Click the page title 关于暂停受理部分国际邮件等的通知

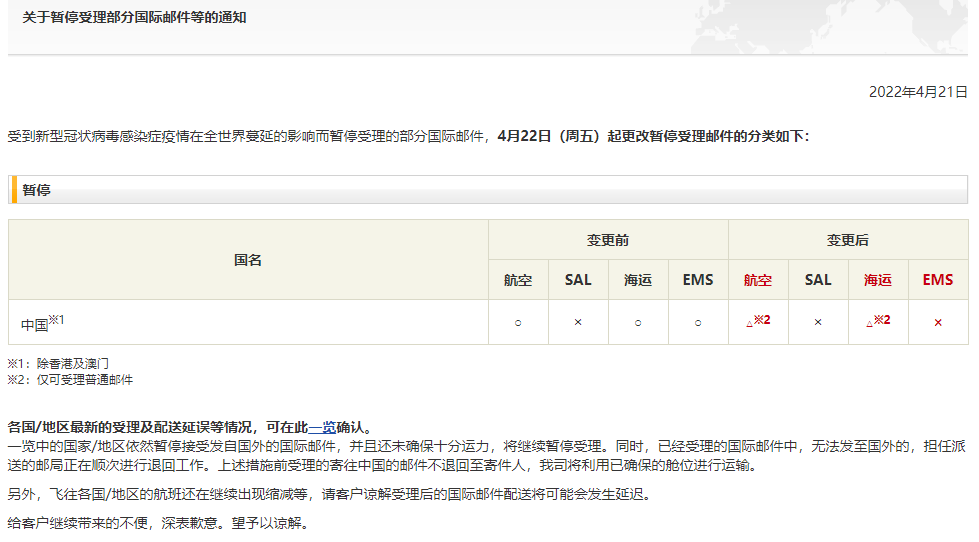pyautogui.click(x=134, y=17)
